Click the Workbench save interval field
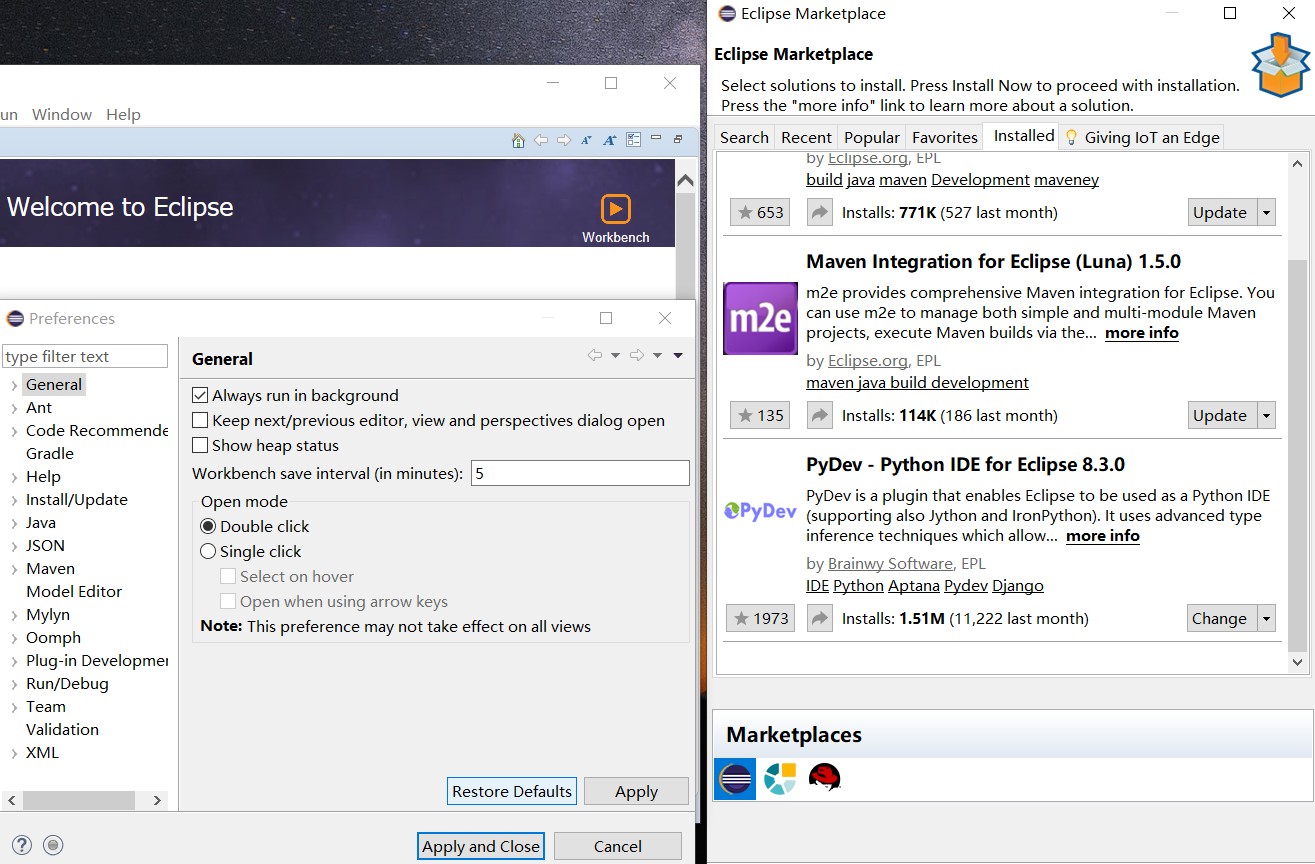The height and width of the screenshot is (864, 1315). click(x=580, y=473)
